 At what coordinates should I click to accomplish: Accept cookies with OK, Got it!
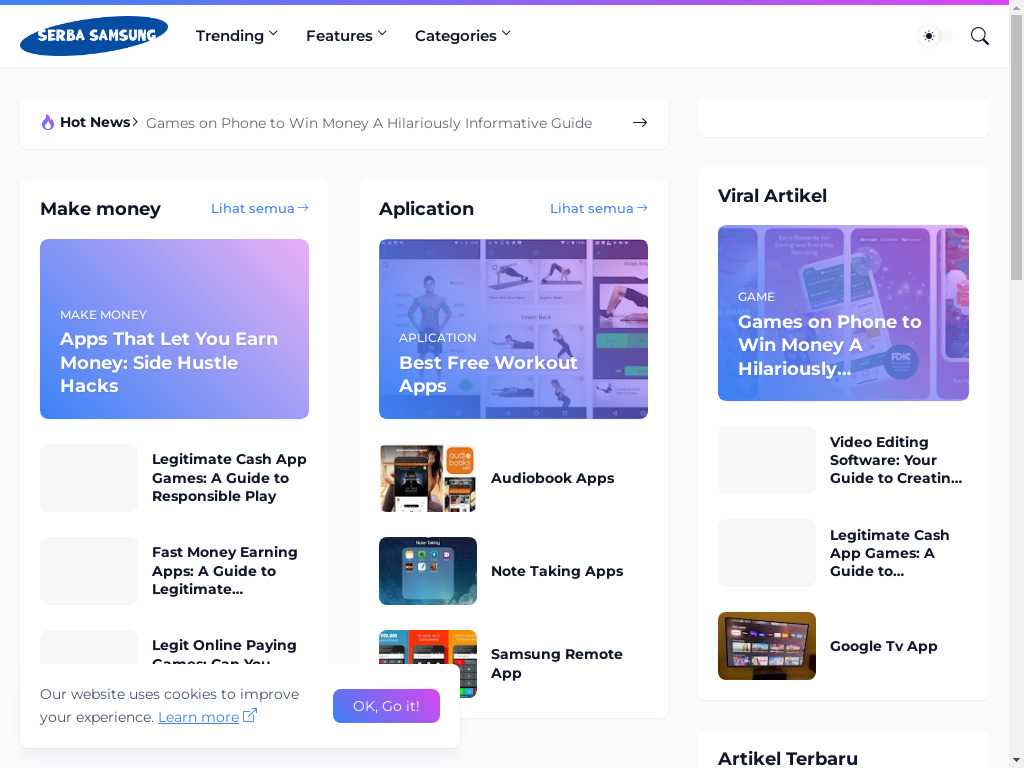386,706
